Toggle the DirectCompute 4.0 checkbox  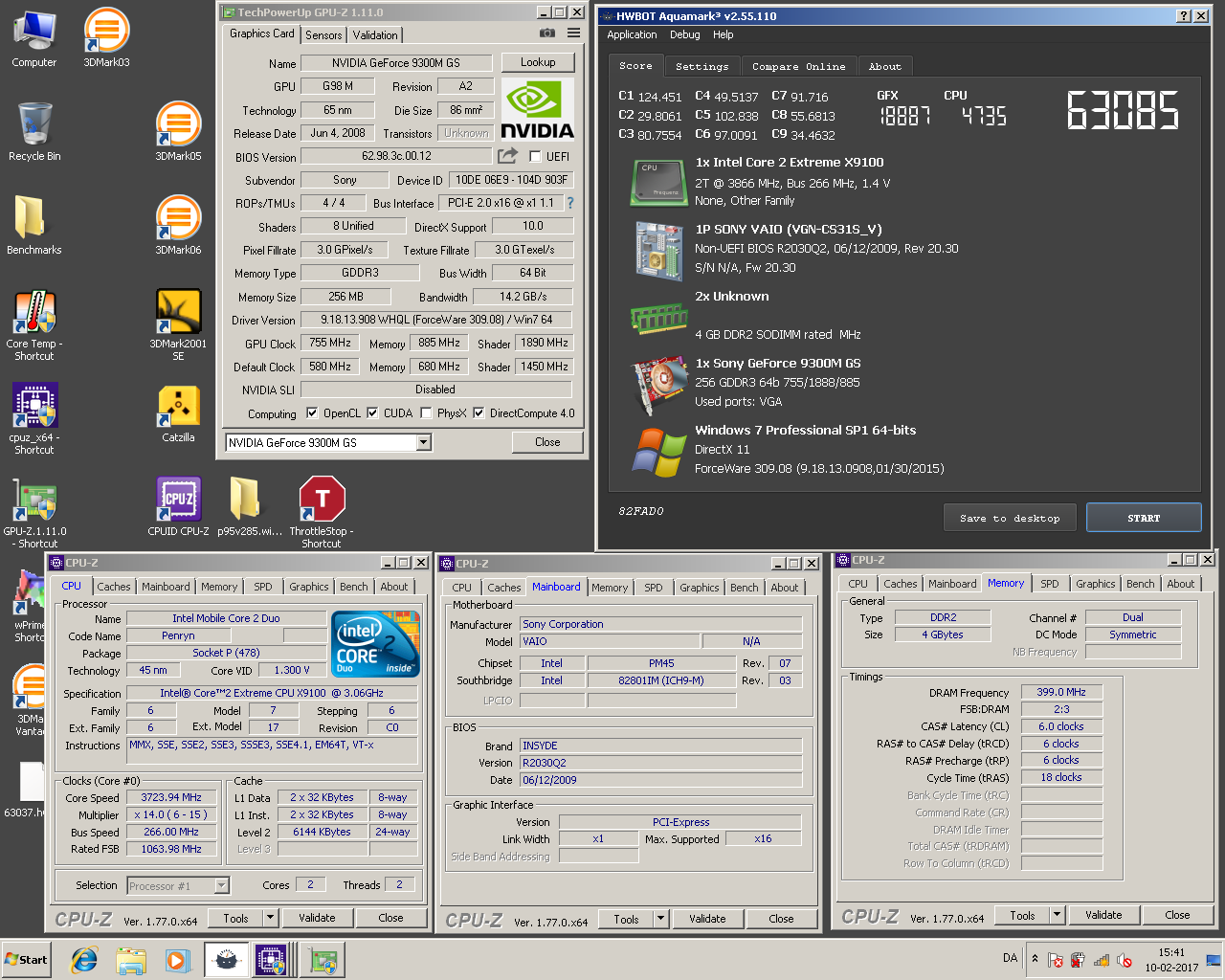pyautogui.click(x=479, y=413)
